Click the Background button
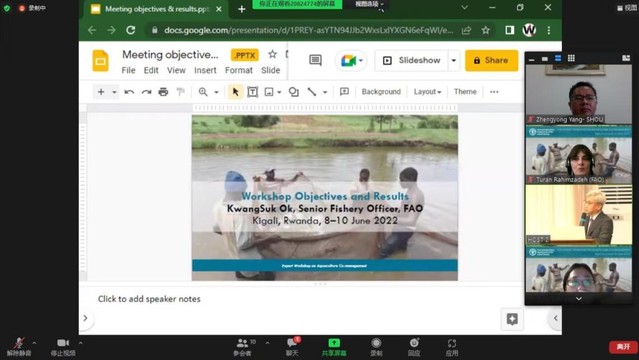 [x=381, y=92]
